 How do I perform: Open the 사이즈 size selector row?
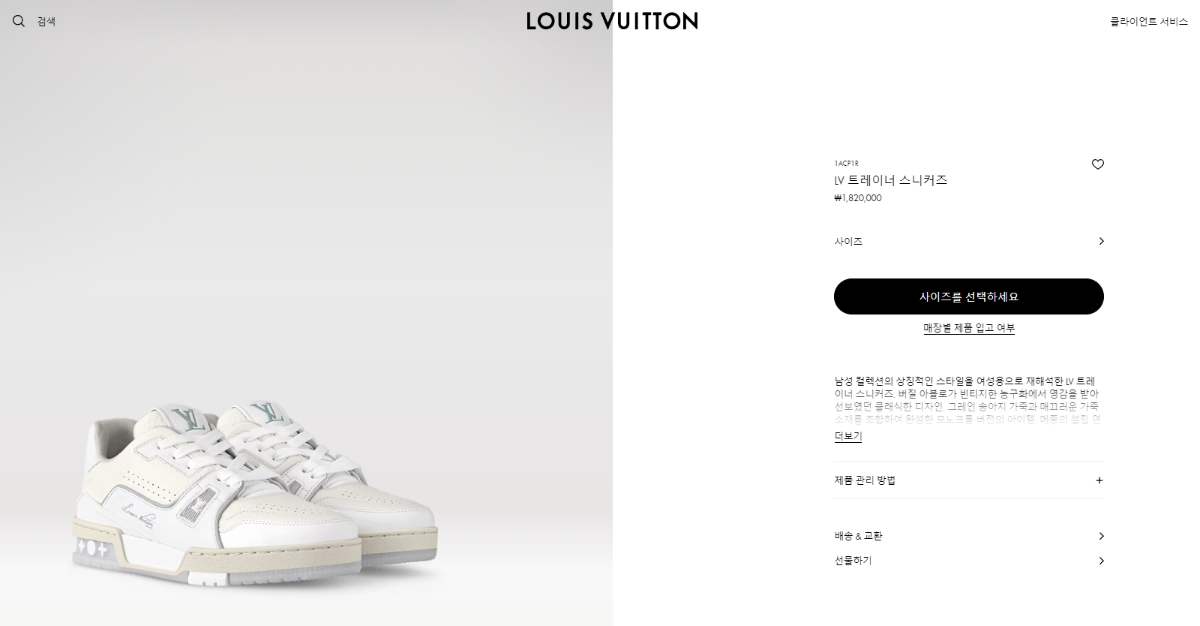coord(969,241)
